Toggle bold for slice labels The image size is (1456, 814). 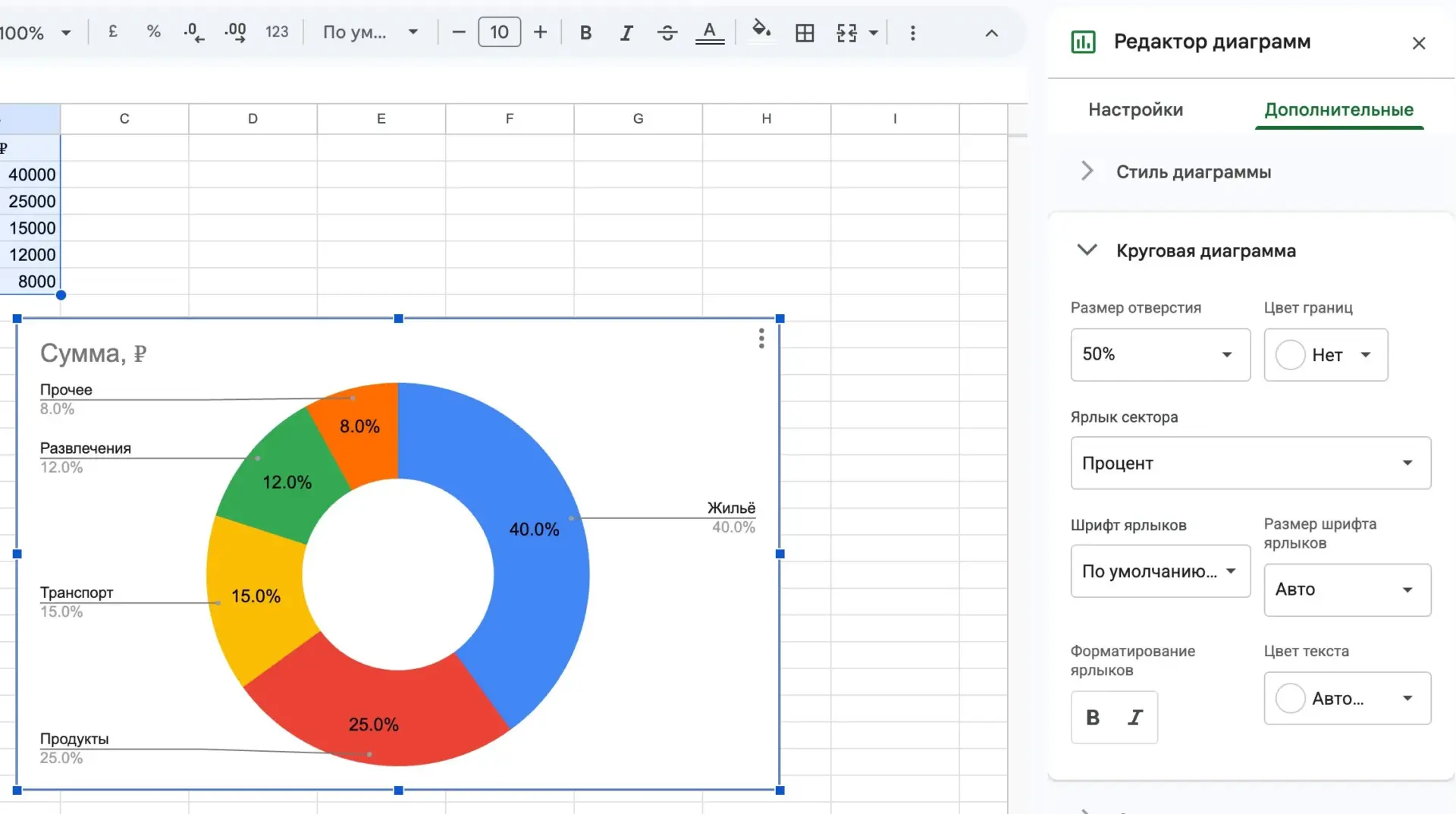pyautogui.click(x=1093, y=718)
